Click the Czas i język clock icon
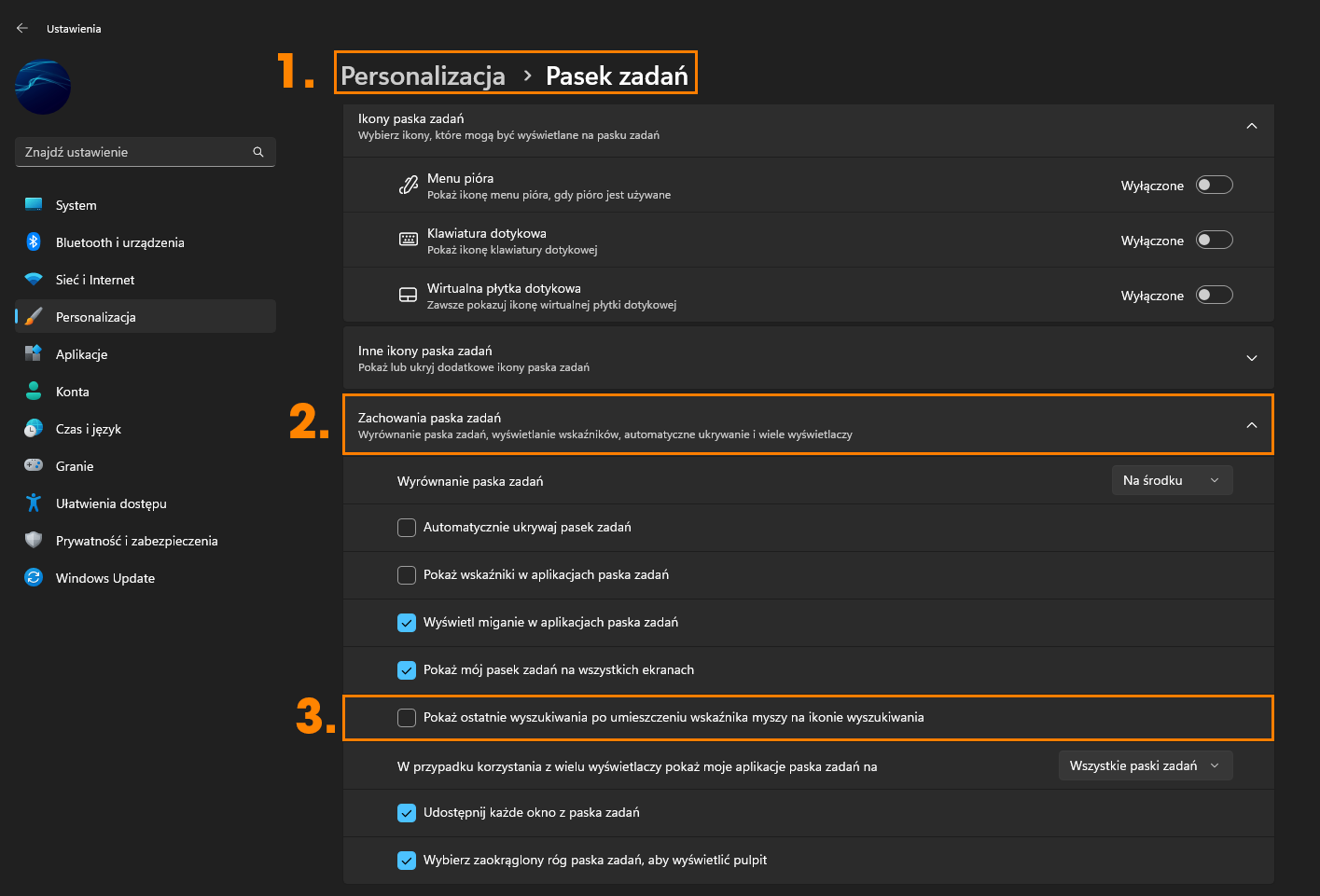 point(34,428)
